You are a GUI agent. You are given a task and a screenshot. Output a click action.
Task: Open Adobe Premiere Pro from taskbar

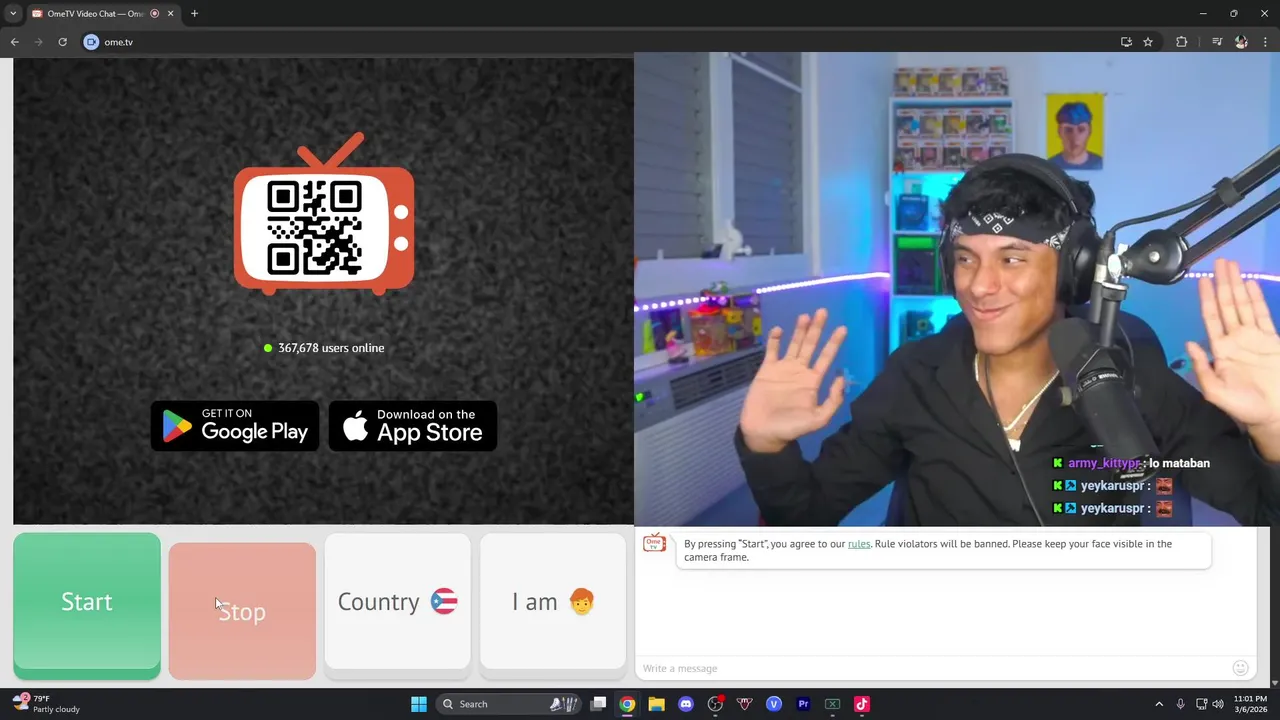[803, 704]
